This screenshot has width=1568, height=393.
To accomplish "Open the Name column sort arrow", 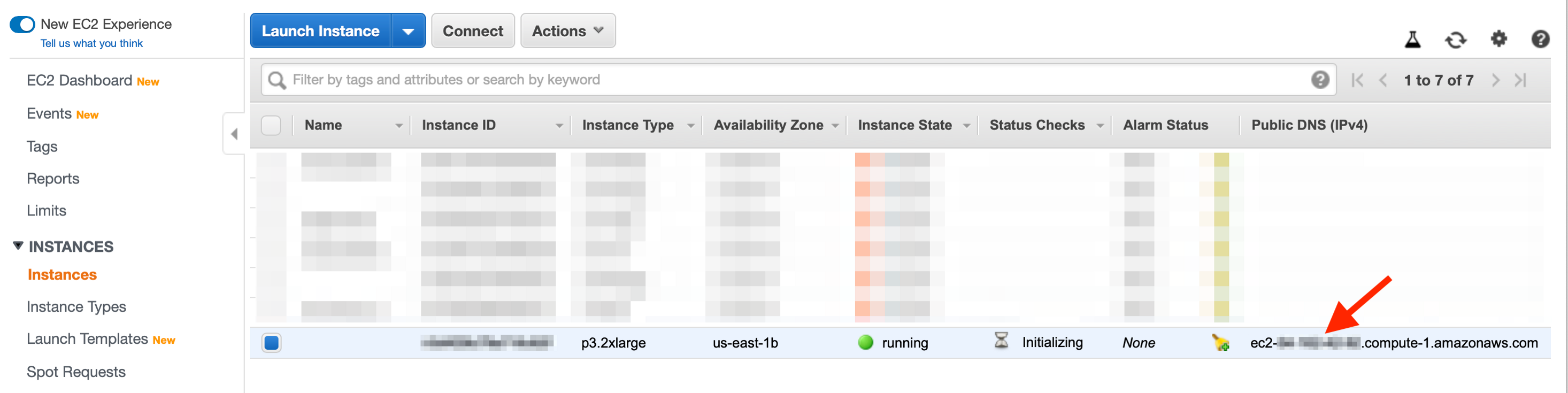I will tap(399, 126).
